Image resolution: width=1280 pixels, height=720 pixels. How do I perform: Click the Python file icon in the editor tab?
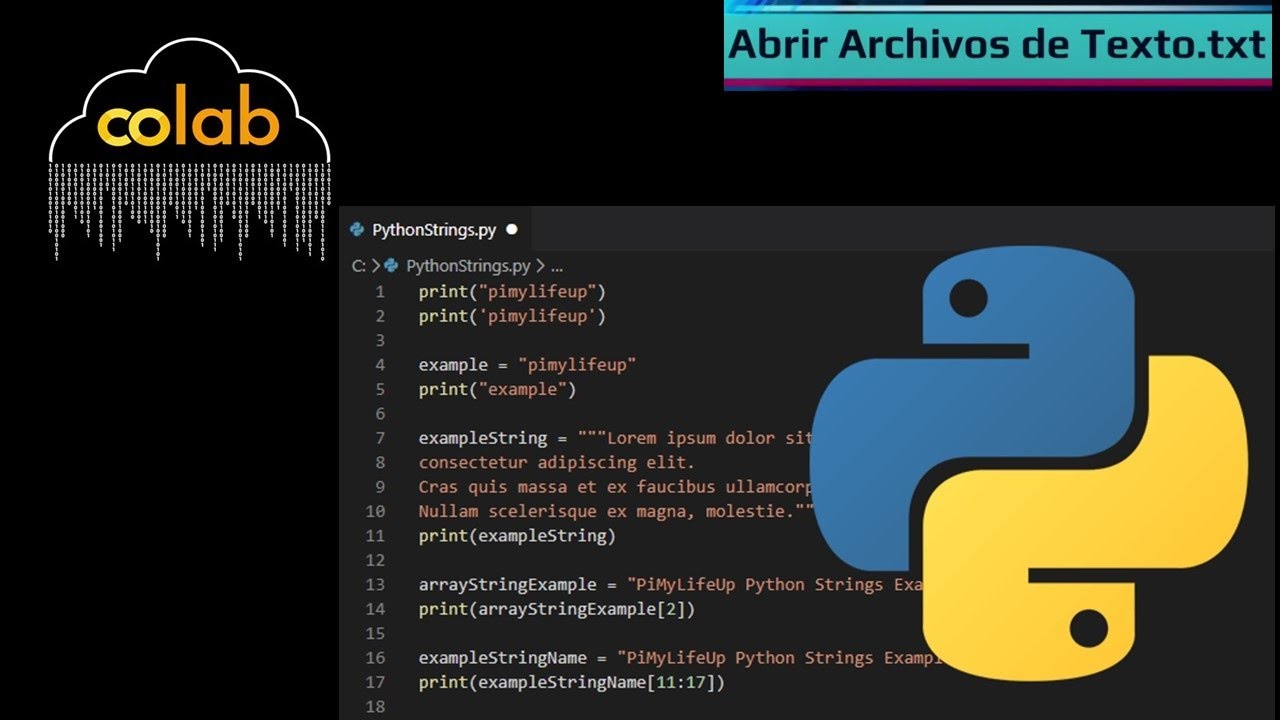coord(357,229)
